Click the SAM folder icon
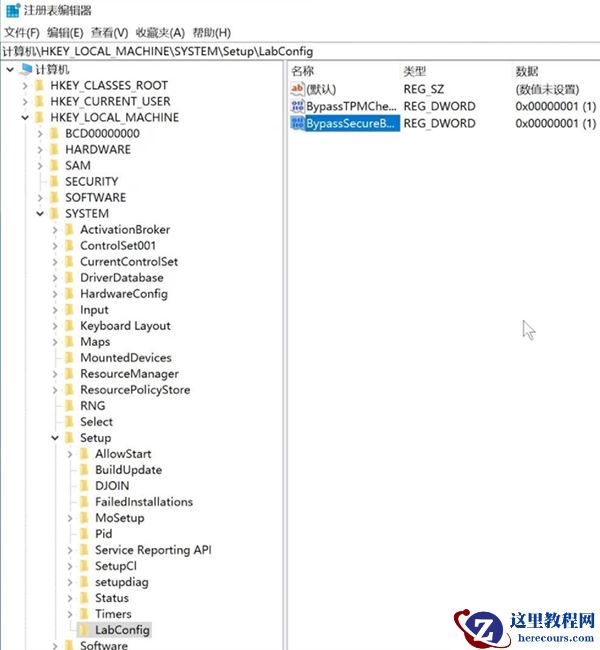600x650 pixels. click(x=54, y=166)
